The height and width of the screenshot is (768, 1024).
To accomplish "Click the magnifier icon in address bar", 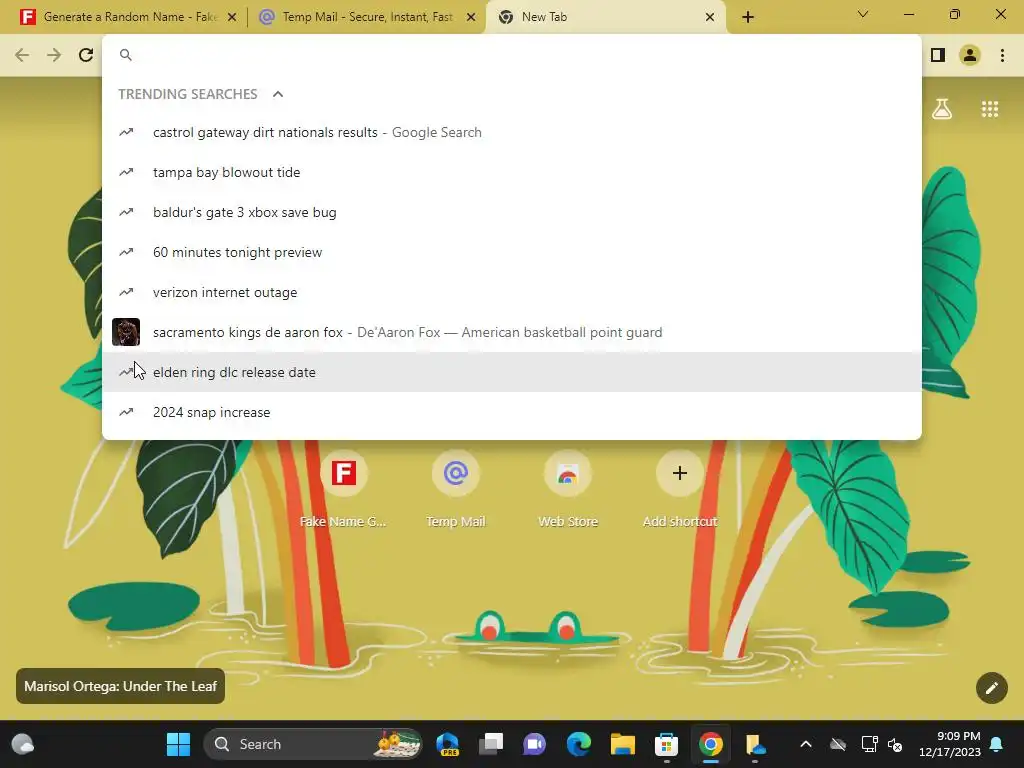I will click(x=126, y=55).
